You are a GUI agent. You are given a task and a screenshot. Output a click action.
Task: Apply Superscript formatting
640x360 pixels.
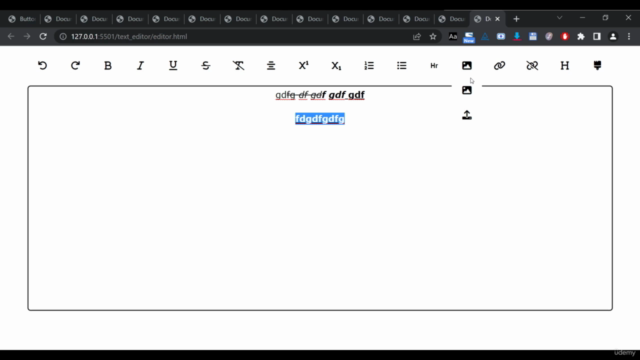304,65
